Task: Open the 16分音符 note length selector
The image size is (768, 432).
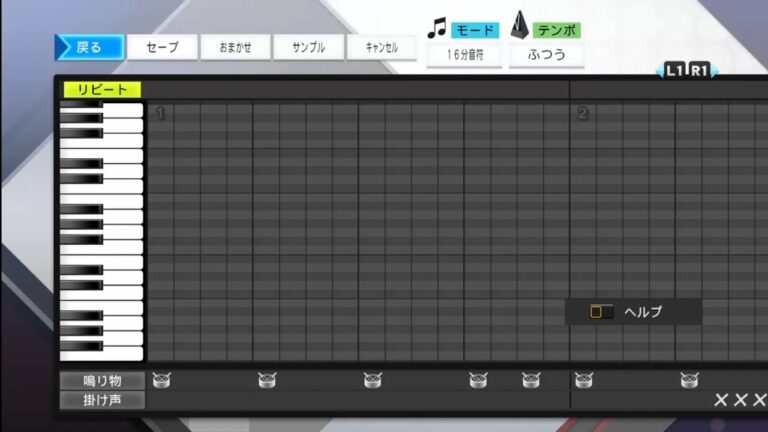Action: point(464,55)
